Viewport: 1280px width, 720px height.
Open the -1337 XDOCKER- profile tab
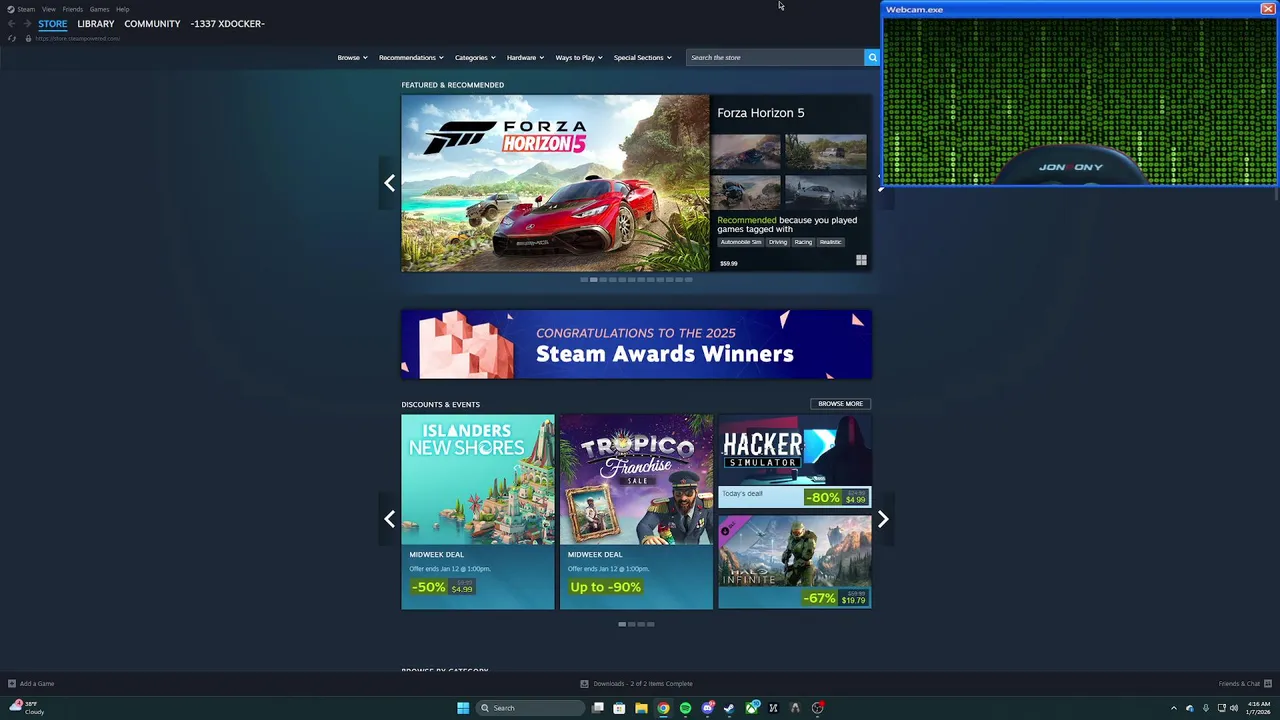(x=227, y=24)
